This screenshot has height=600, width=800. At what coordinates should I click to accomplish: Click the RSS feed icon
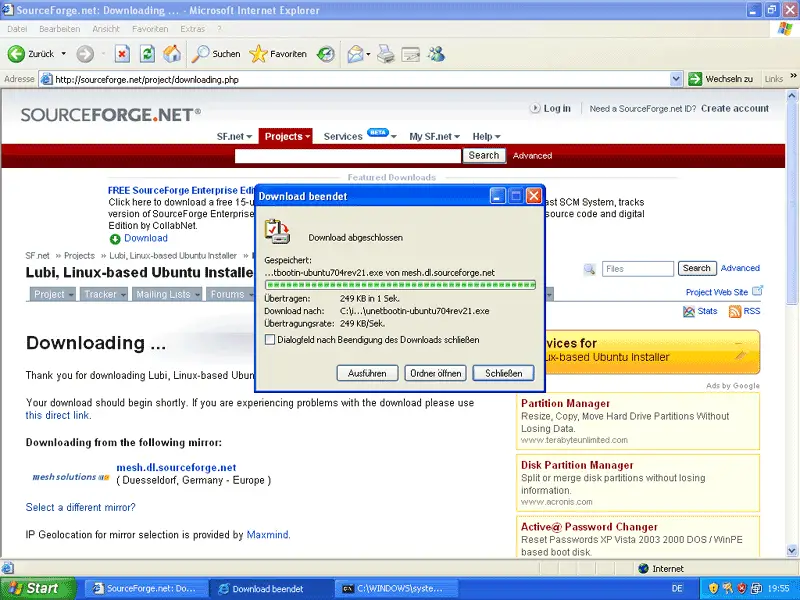pos(744,312)
